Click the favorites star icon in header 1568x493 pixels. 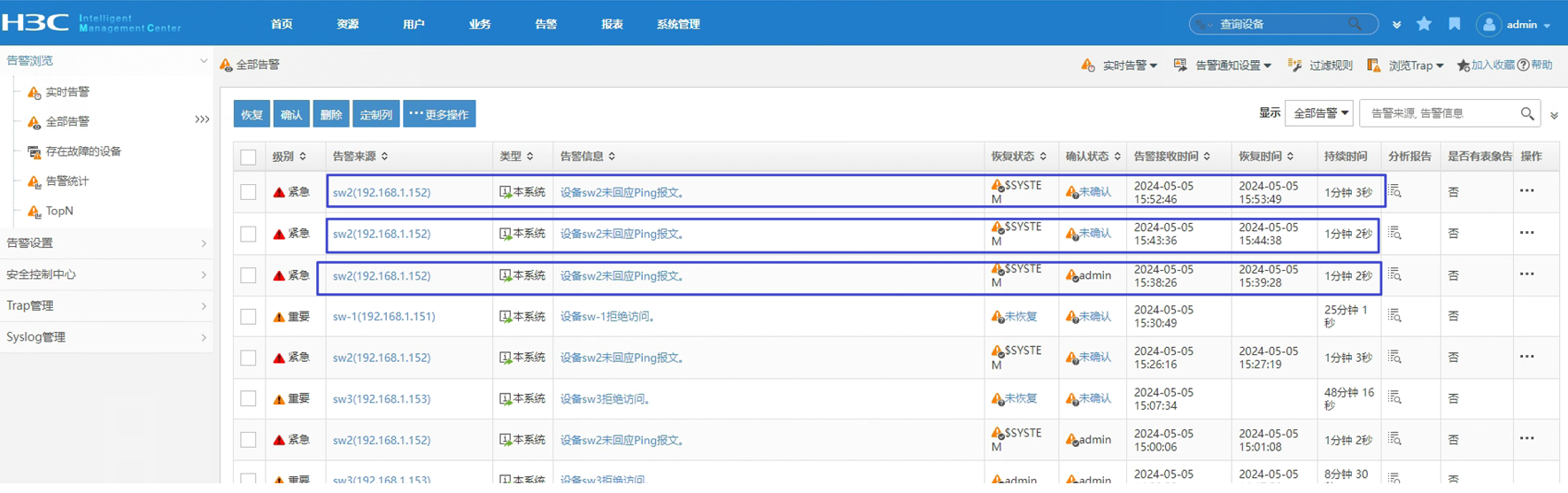(1424, 24)
